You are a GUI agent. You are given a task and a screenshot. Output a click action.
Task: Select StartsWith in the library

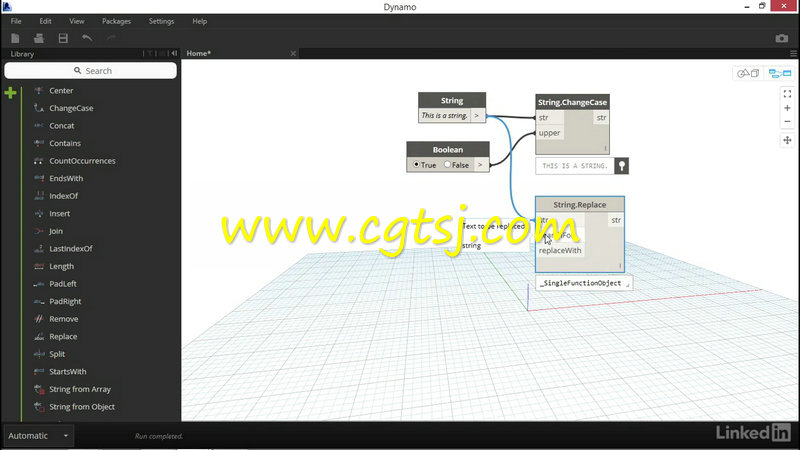coord(68,372)
